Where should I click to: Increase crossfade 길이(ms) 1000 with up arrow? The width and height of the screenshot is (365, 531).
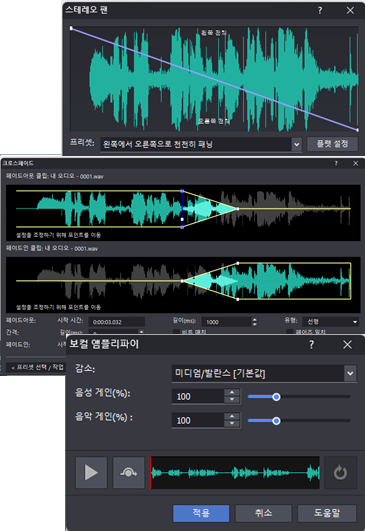point(255,319)
